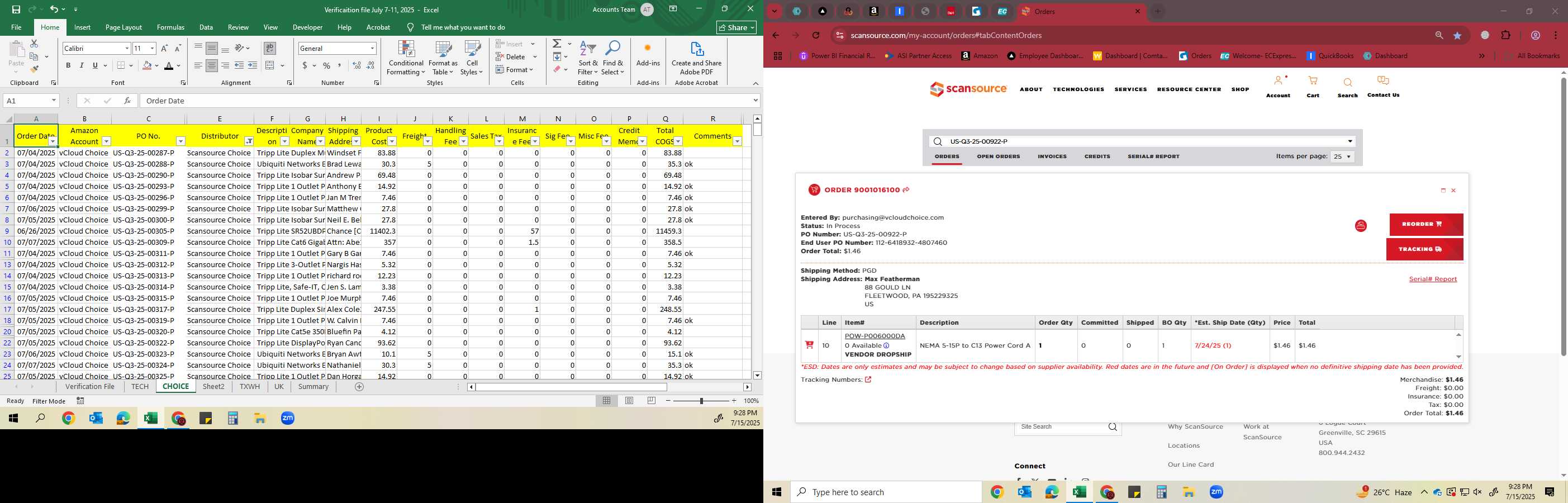Screen dimensions: 1568x503
Task: Click the Center align icon
Action: pos(211,65)
